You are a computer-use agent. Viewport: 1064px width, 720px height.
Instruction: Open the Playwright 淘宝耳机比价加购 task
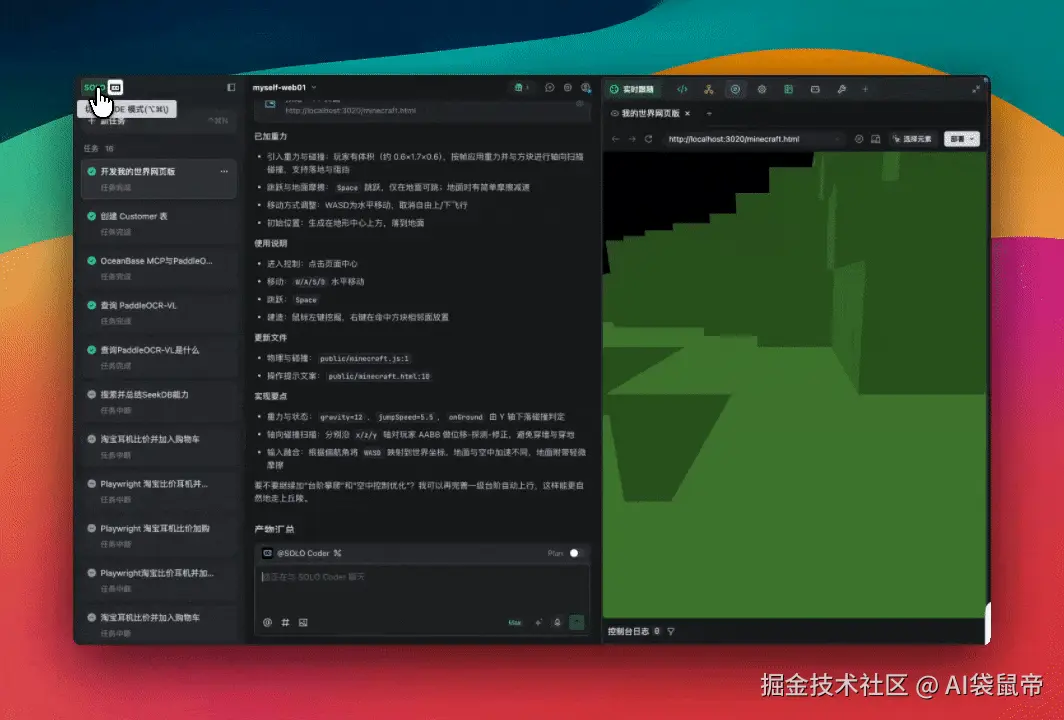coord(159,535)
